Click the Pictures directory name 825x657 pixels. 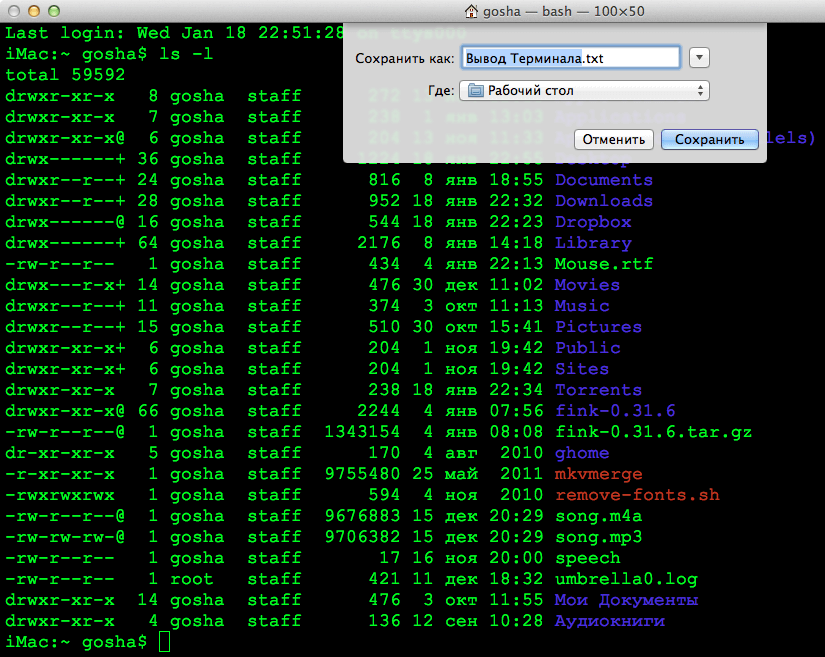599,327
